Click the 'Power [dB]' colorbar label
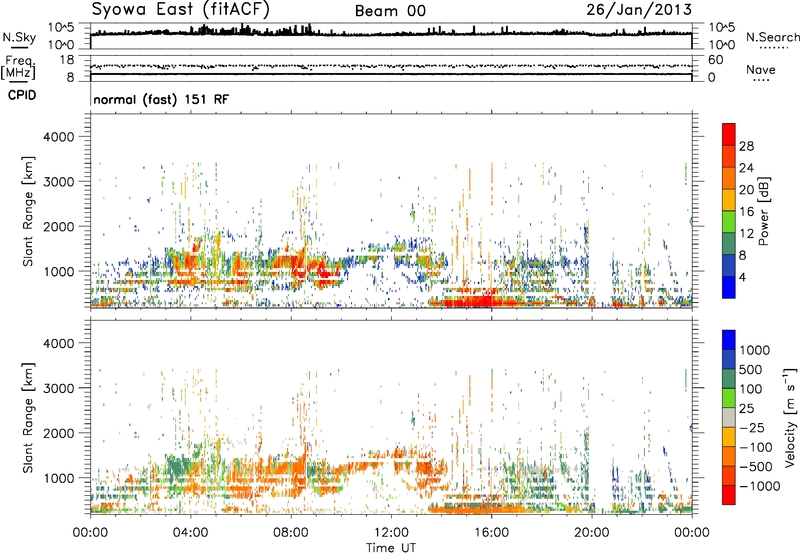The image size is (800, 554). click(764, 211)
